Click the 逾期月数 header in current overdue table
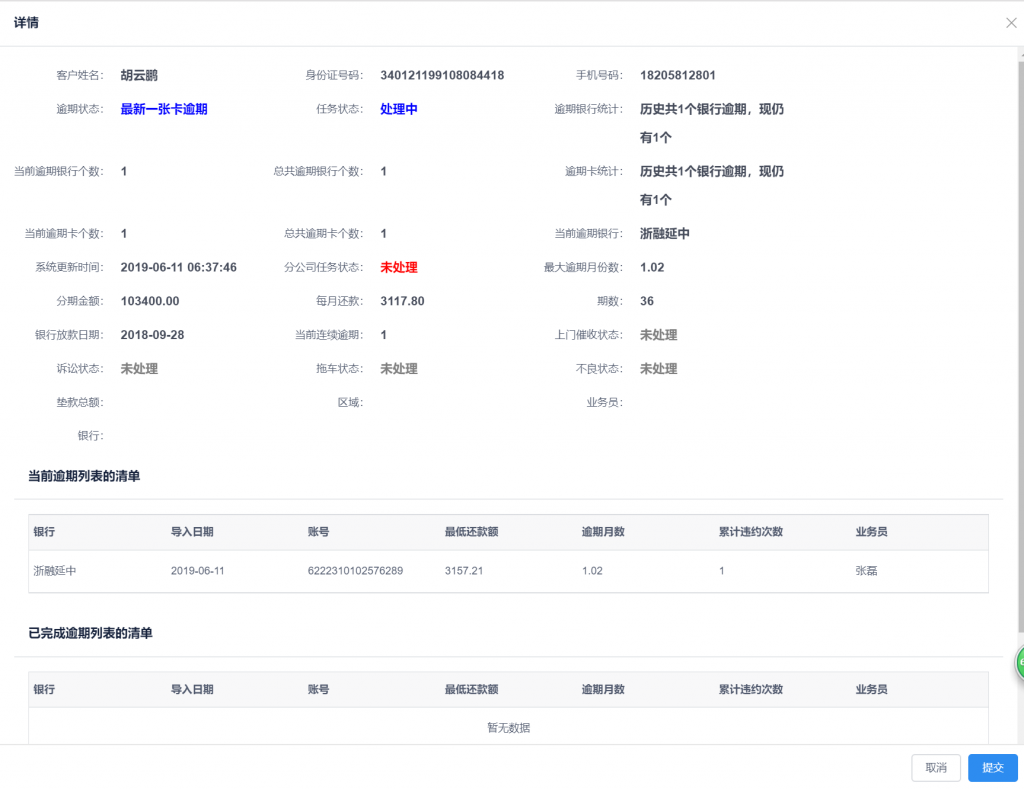Viewport: 1024px width, 789px height. (x=603, y=532)
